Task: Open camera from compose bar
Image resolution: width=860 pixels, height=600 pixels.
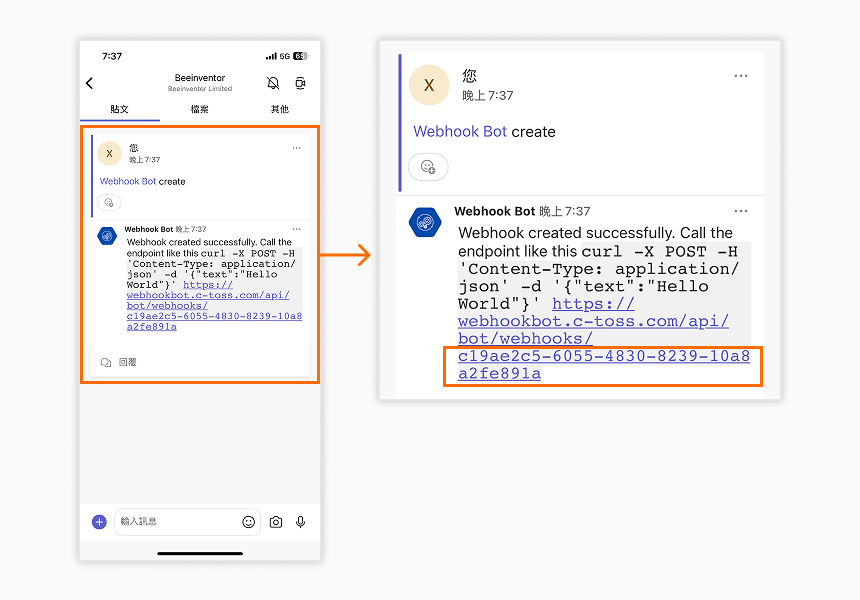Action: (x=276, y=522)
